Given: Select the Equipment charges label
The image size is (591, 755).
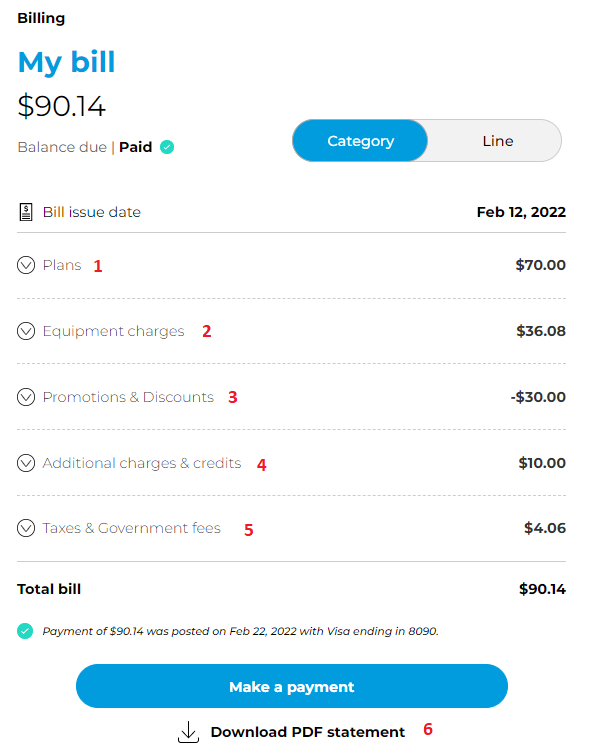Looking at the screenshot, I should [114, 331].
